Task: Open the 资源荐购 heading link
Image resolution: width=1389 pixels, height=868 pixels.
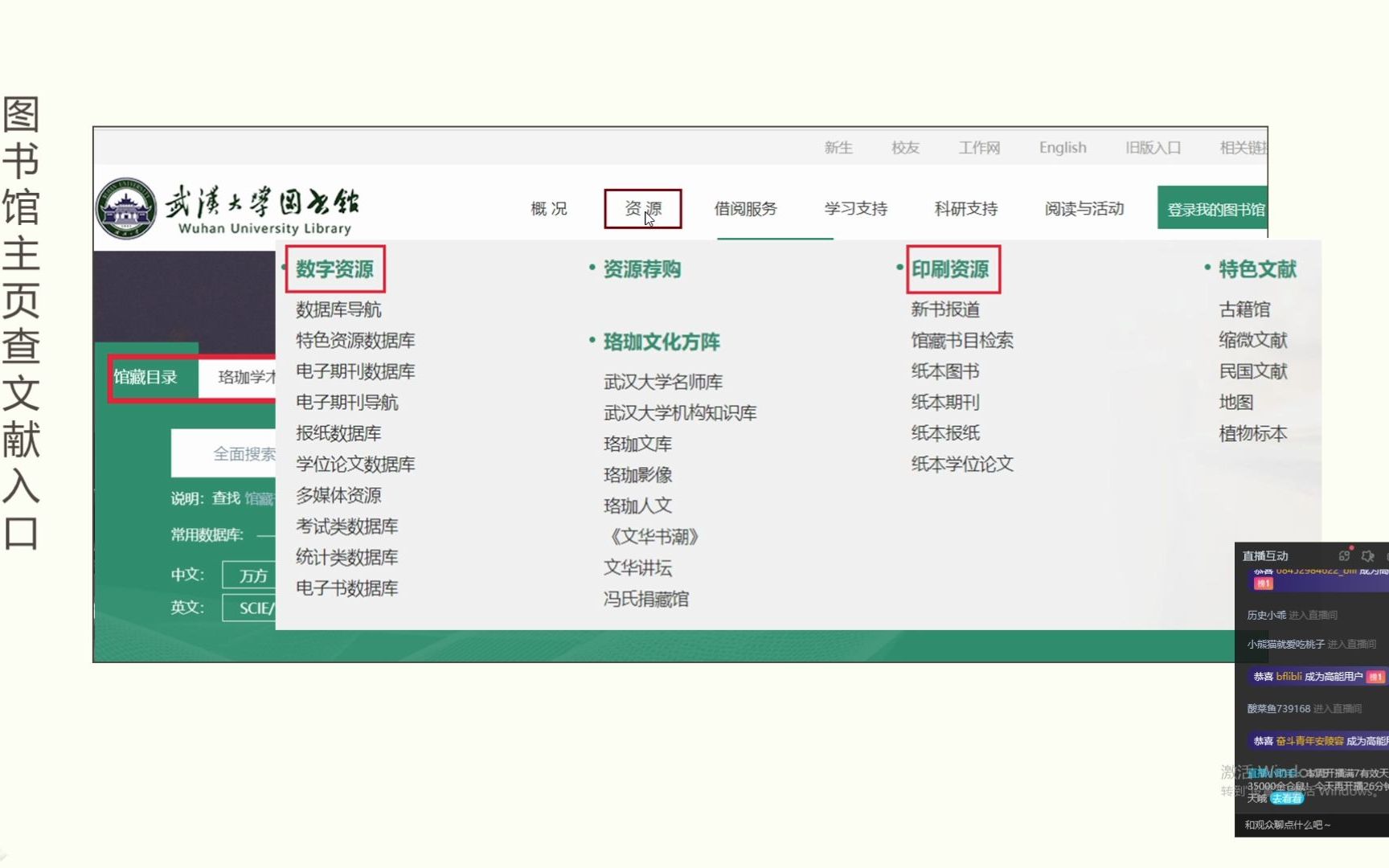Action: click(x=641, y=268)
